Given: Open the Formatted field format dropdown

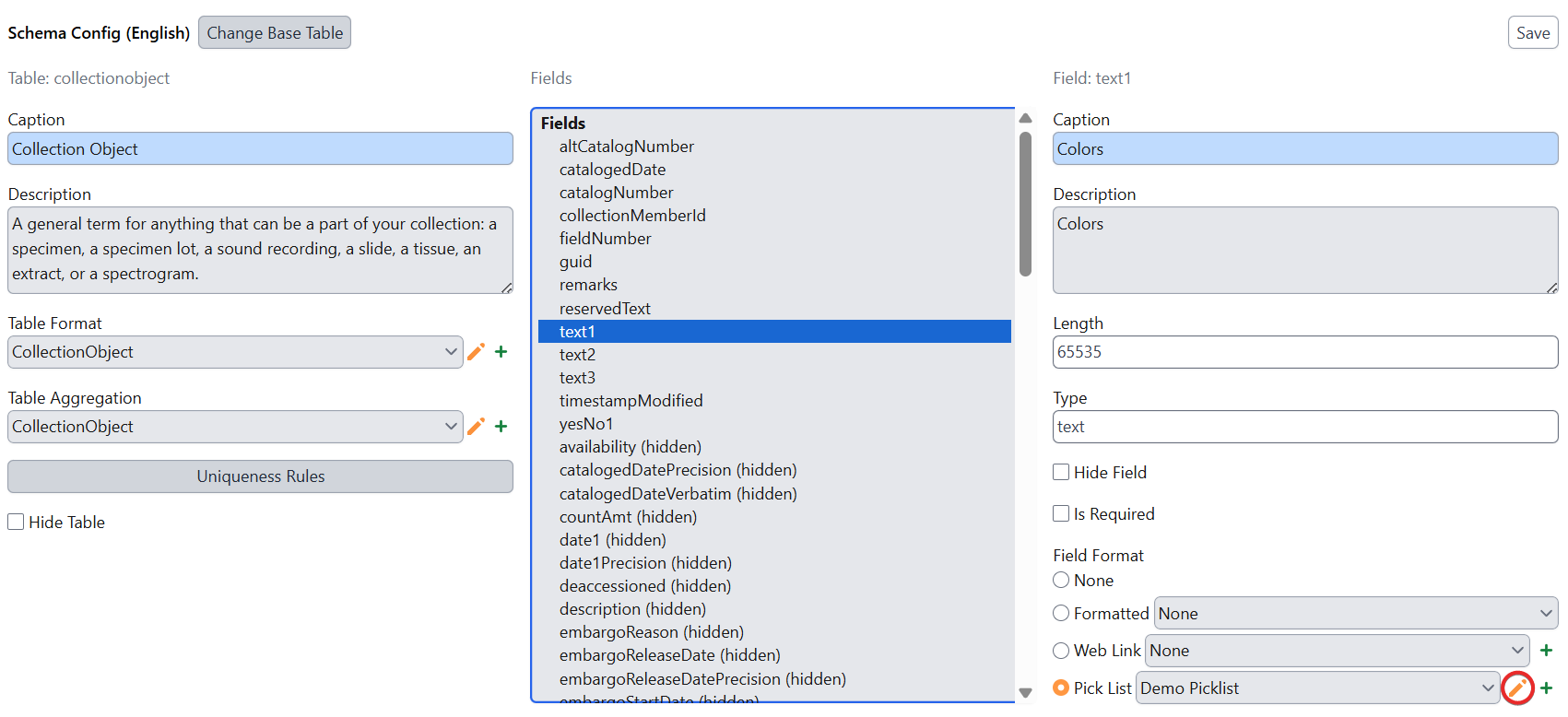Looking at the screenshot, I should pos(1355,614).
